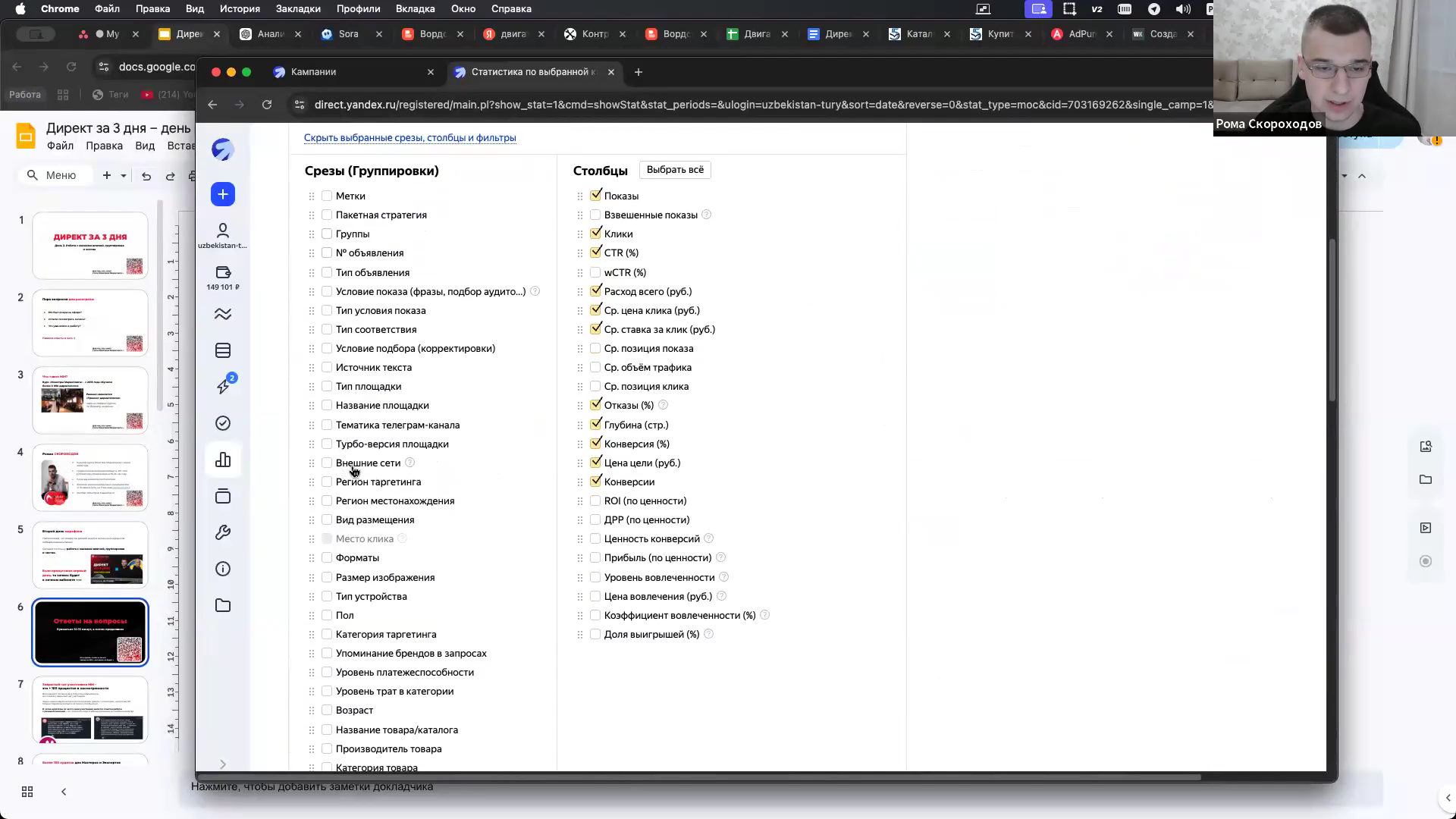Enable the Ср. позиция показа column checkbox
Viewport: 1456px width, 819px height.
(x=595, y=348)
